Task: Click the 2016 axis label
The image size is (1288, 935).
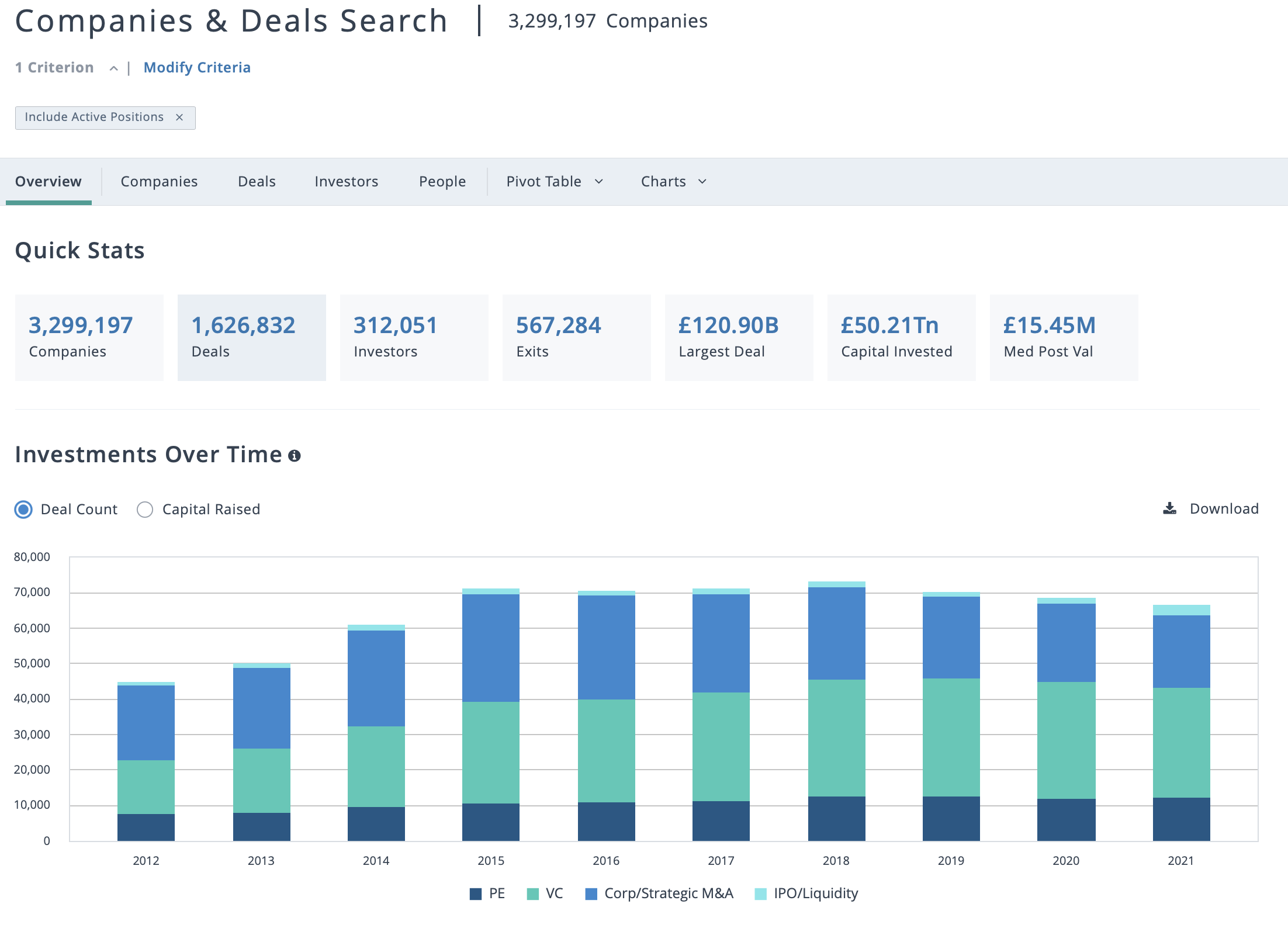Action: (x=606, y=860)
